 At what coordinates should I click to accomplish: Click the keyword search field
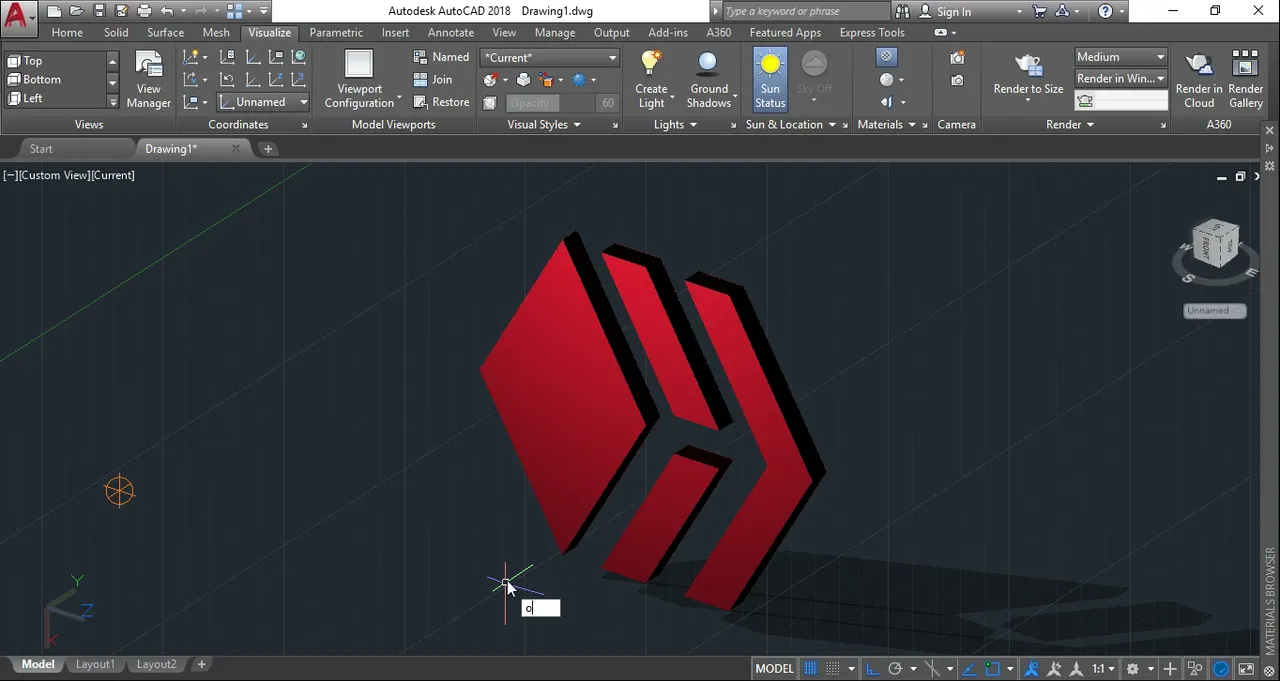tap(805, 11)
